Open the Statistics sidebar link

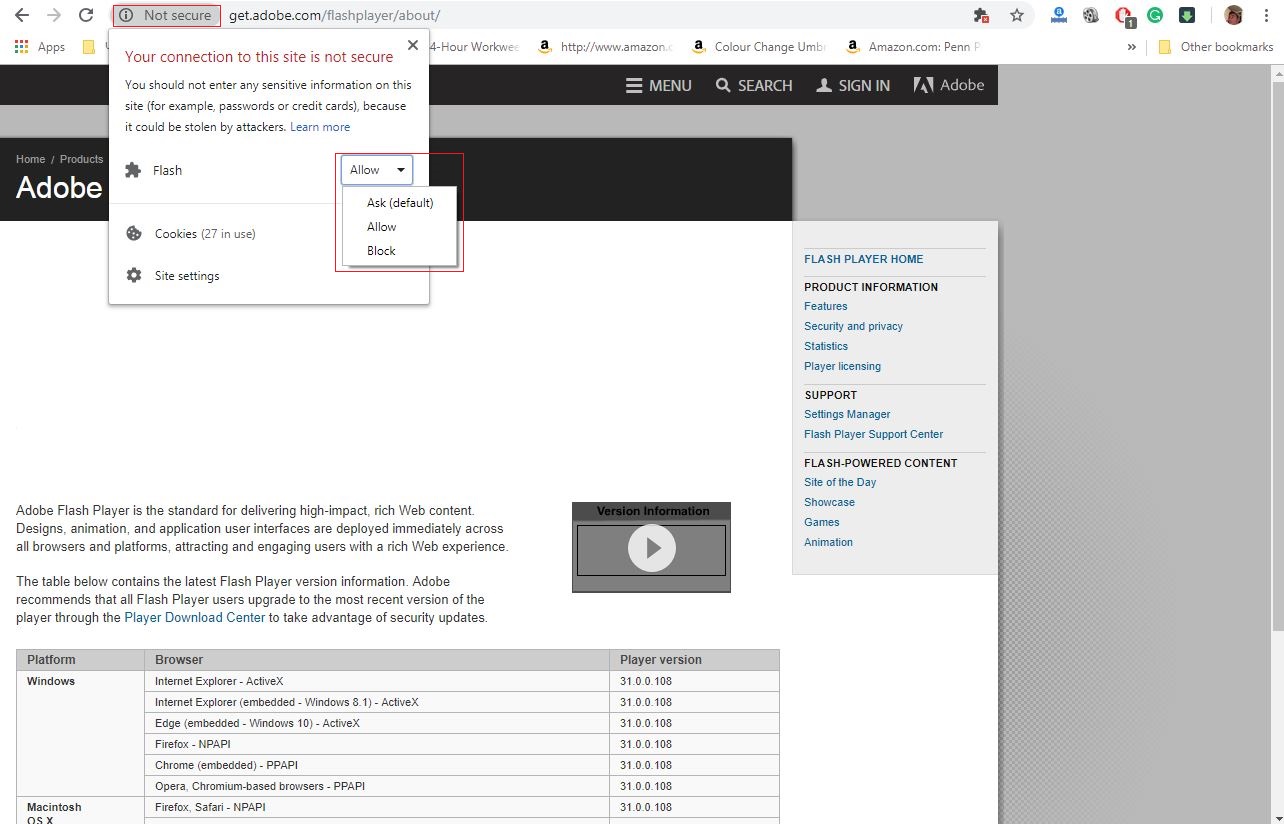coord(826,346)
